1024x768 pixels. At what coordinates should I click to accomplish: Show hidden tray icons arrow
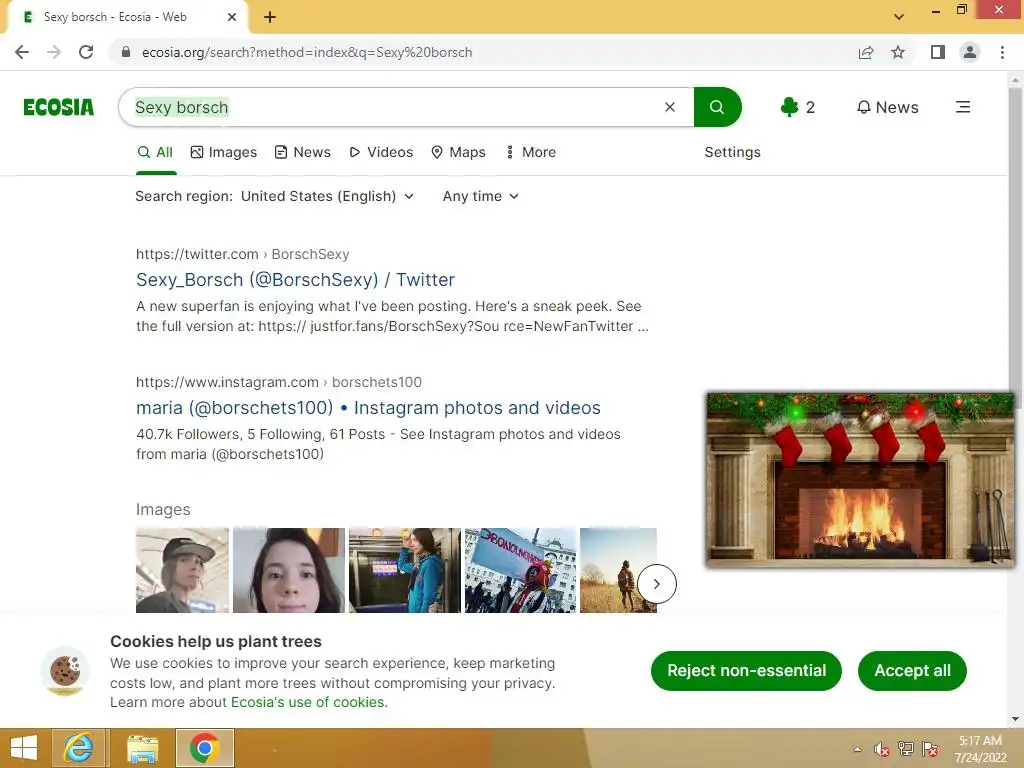(857, 750)
